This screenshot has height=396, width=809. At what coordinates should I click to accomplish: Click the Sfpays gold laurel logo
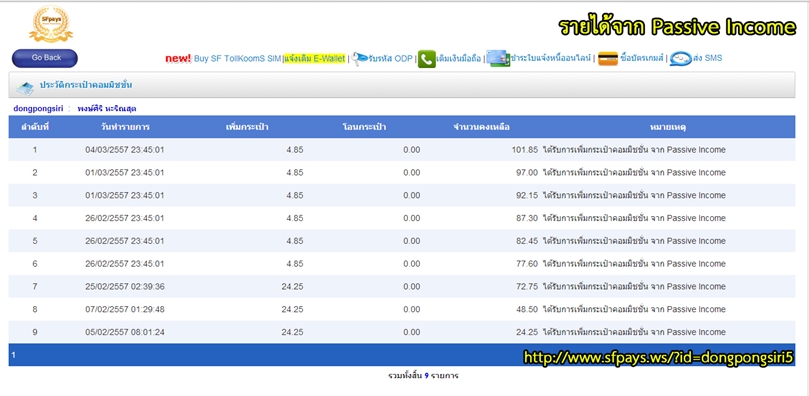click(x=51, y=24)
